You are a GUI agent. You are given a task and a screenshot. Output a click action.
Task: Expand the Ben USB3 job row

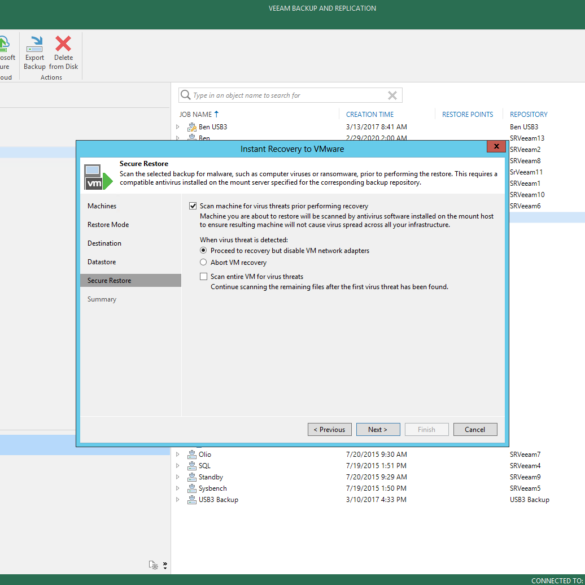coord(178,127)
